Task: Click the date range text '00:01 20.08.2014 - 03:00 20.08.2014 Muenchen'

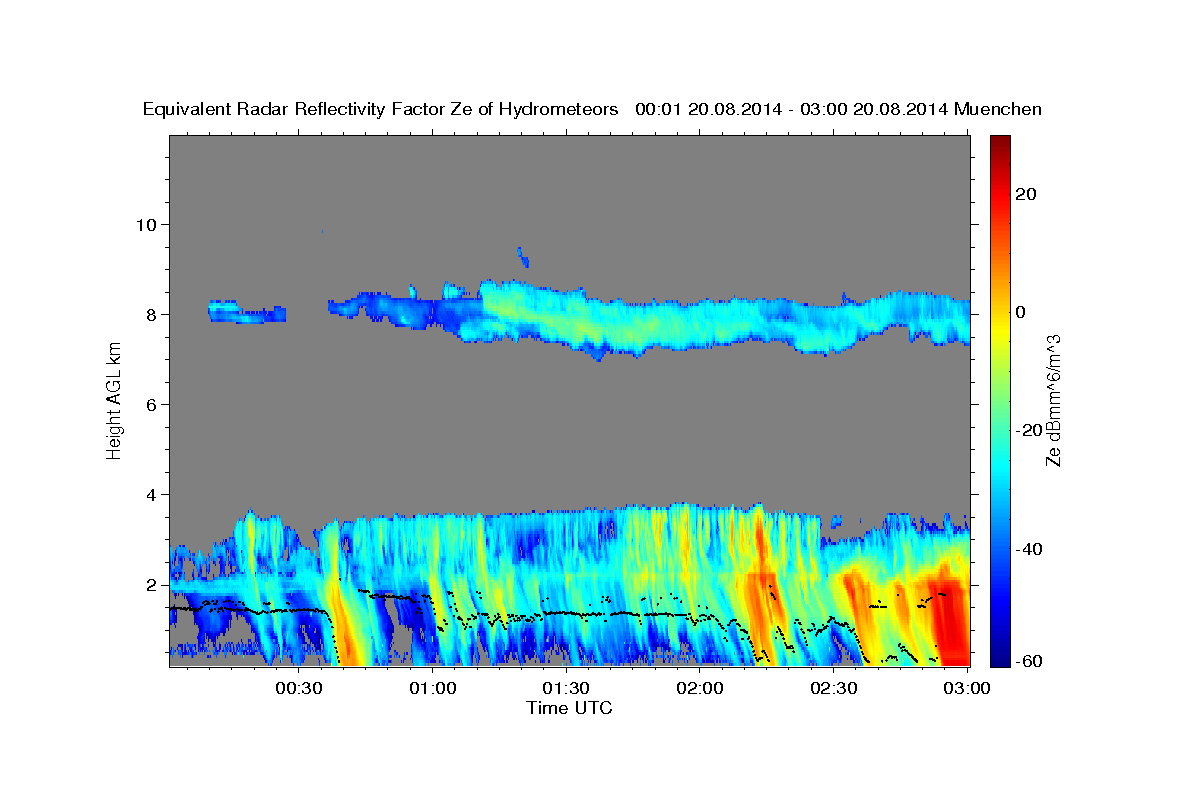Action: pos(838,110)
